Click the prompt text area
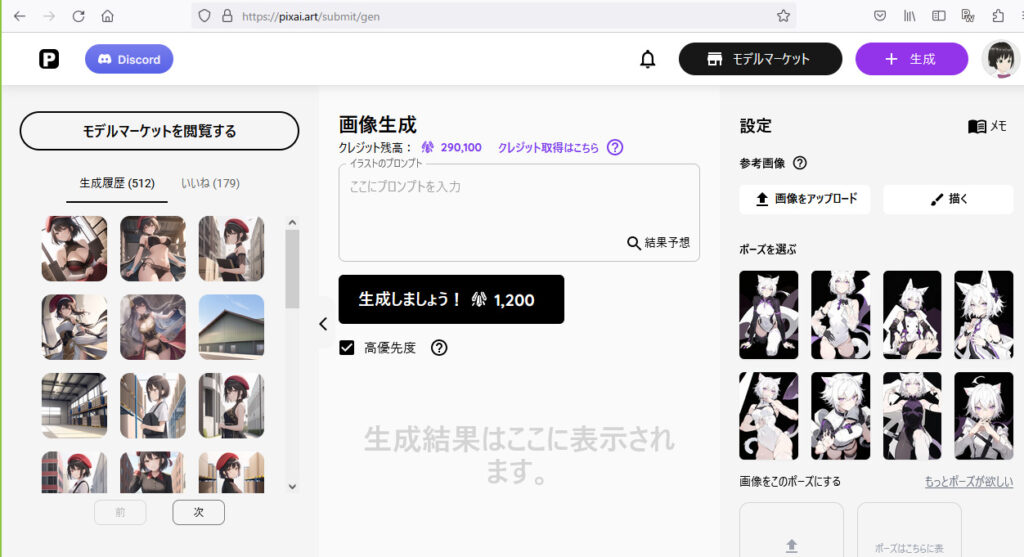Viewport: 1024px width, 557px height. pyautogui.click(x=519, y=213)
